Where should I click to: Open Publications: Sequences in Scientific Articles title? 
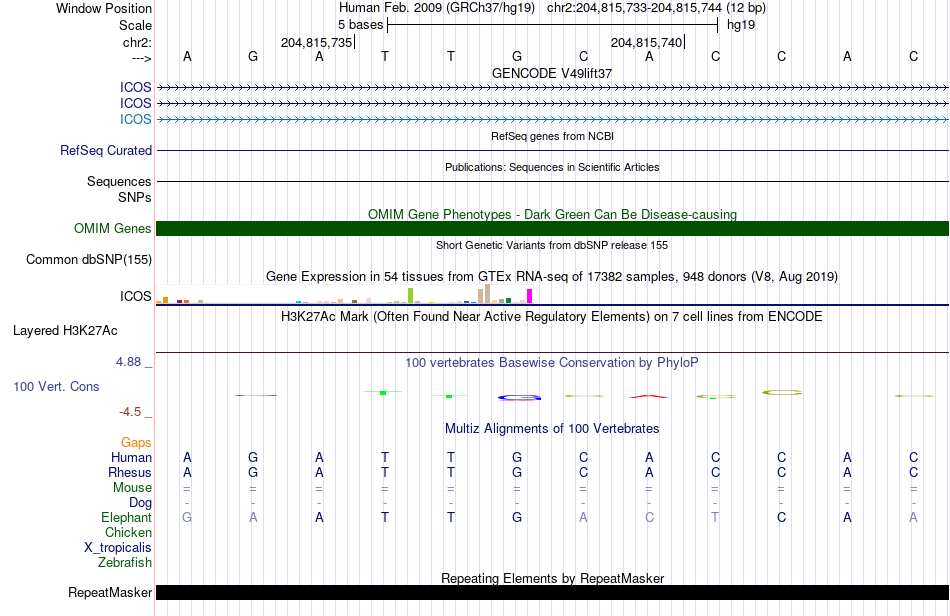pos(552,167)
